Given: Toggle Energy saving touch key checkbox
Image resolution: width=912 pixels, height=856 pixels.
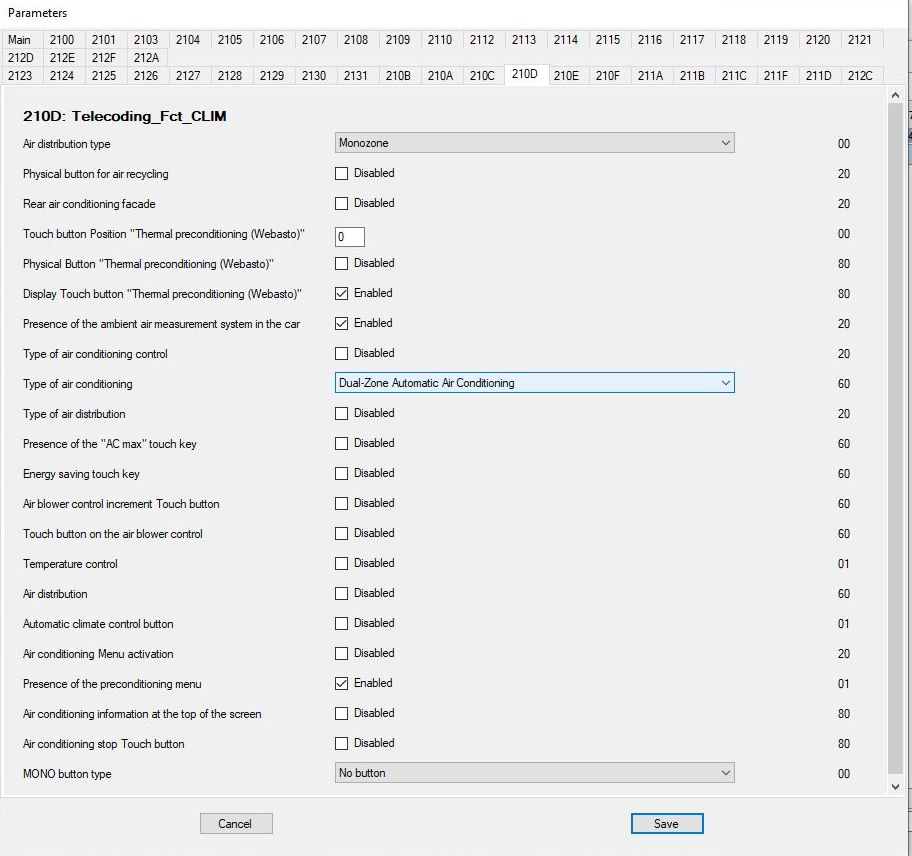Looking at the screenshot, I should click(342, 473).
